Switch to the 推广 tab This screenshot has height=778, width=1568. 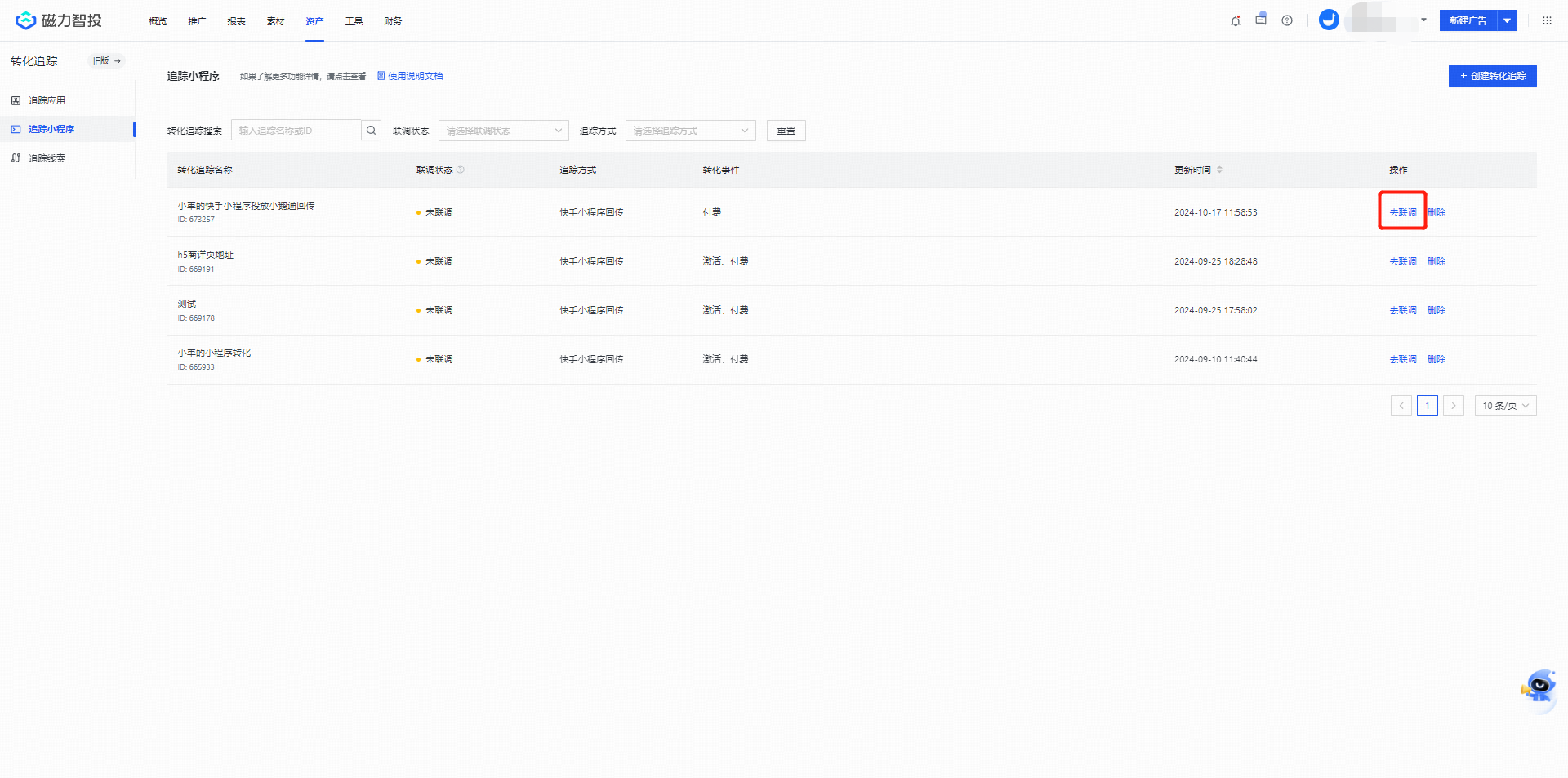pos(197,21)
